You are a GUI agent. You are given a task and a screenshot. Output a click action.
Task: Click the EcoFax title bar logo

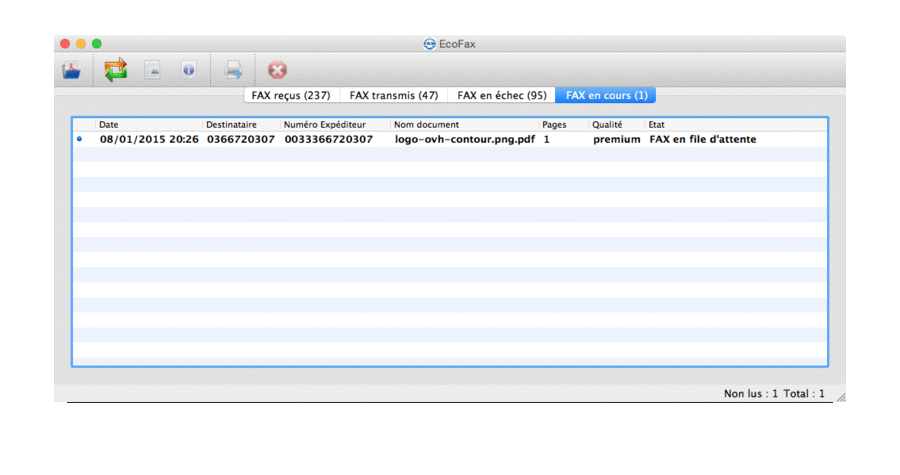[x=429, y=43]
